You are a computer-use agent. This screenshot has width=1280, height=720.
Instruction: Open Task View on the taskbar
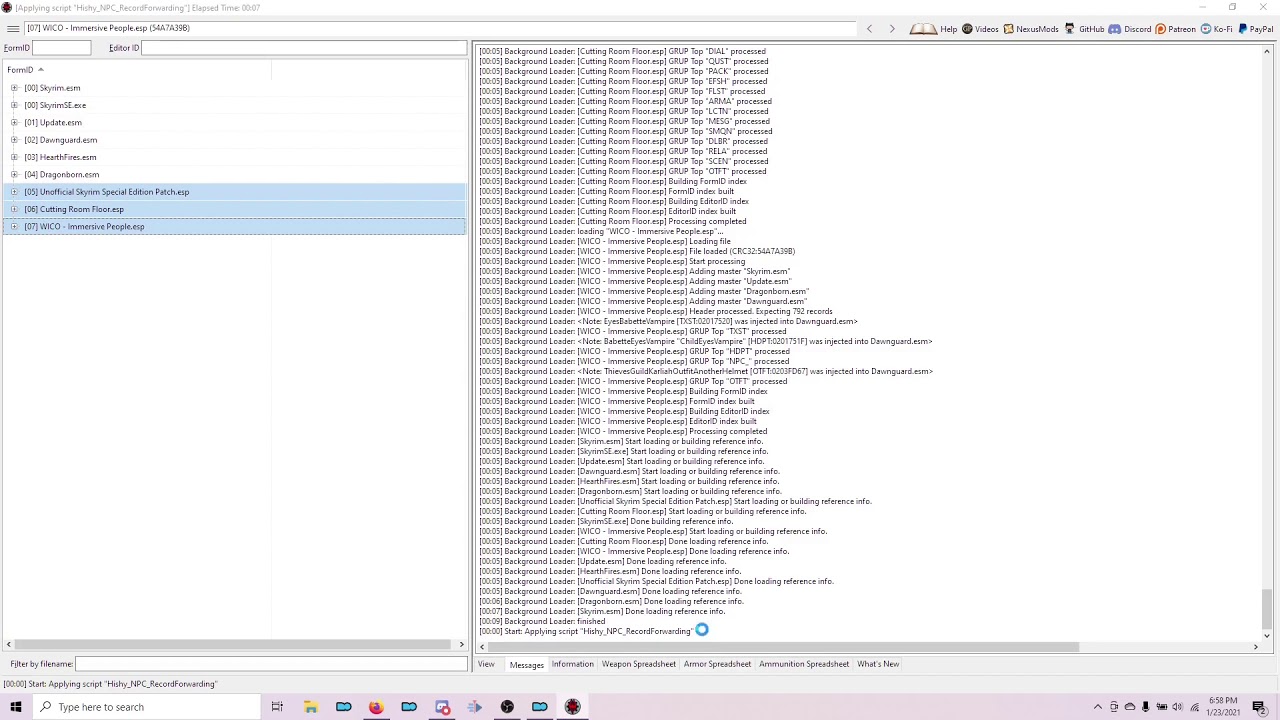277,707
